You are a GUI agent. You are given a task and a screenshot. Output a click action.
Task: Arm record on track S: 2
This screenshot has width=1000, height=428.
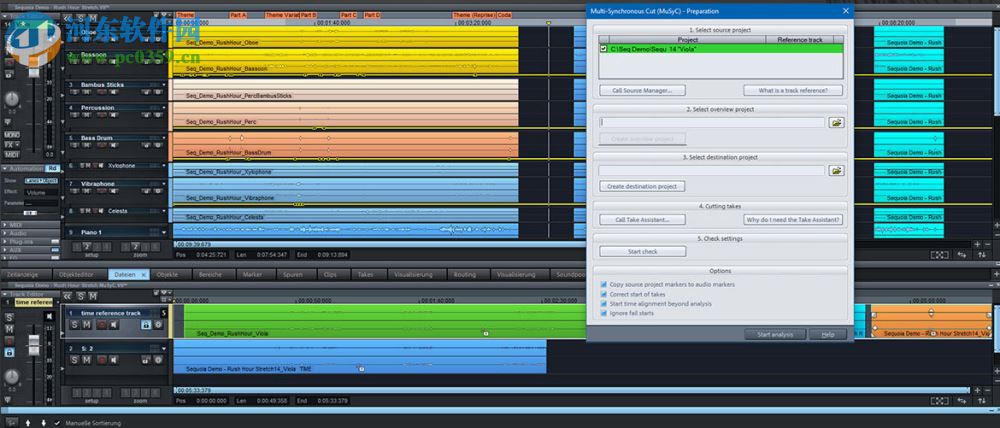click(x=101, y=360)
